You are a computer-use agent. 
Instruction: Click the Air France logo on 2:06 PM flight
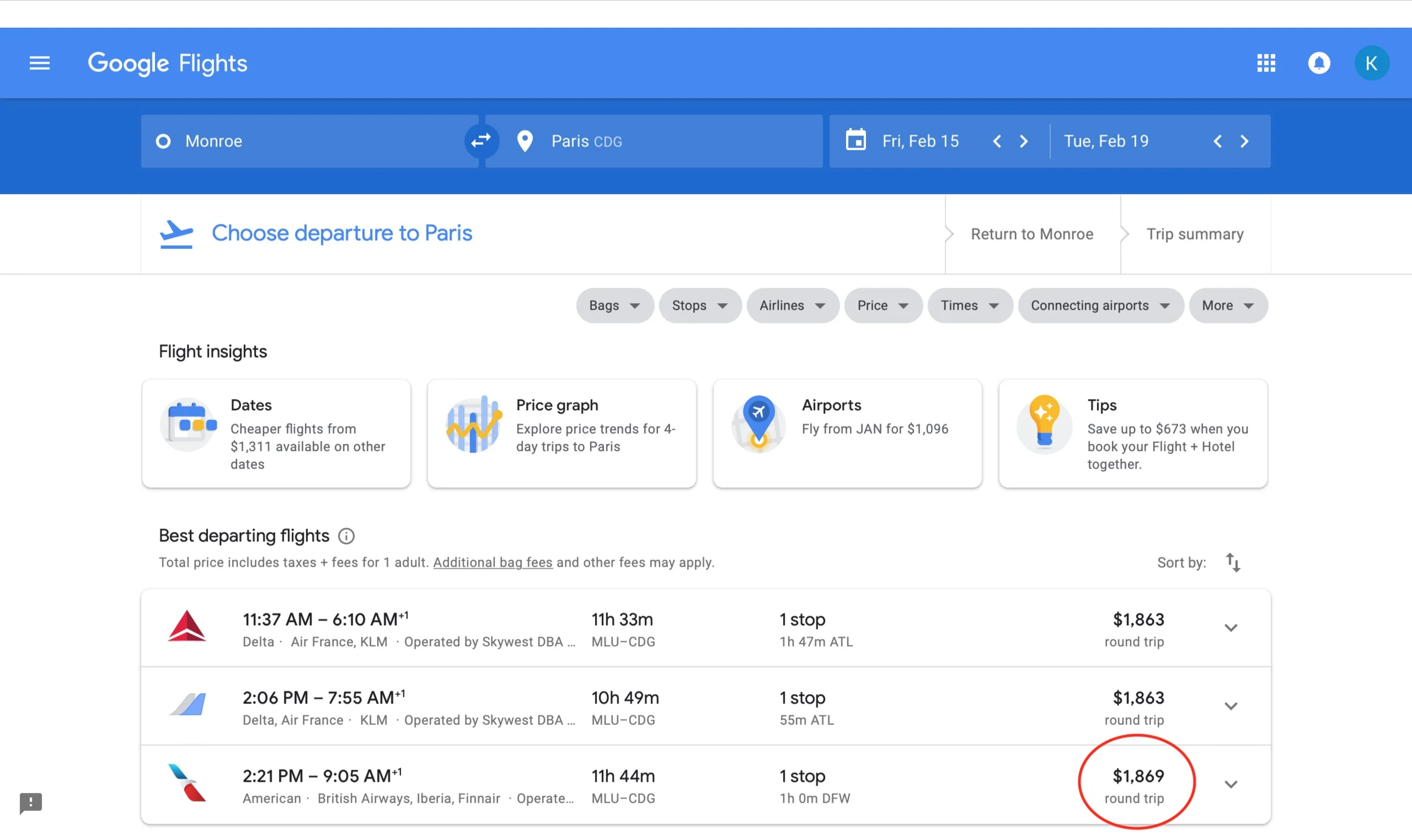coord(188,705)
